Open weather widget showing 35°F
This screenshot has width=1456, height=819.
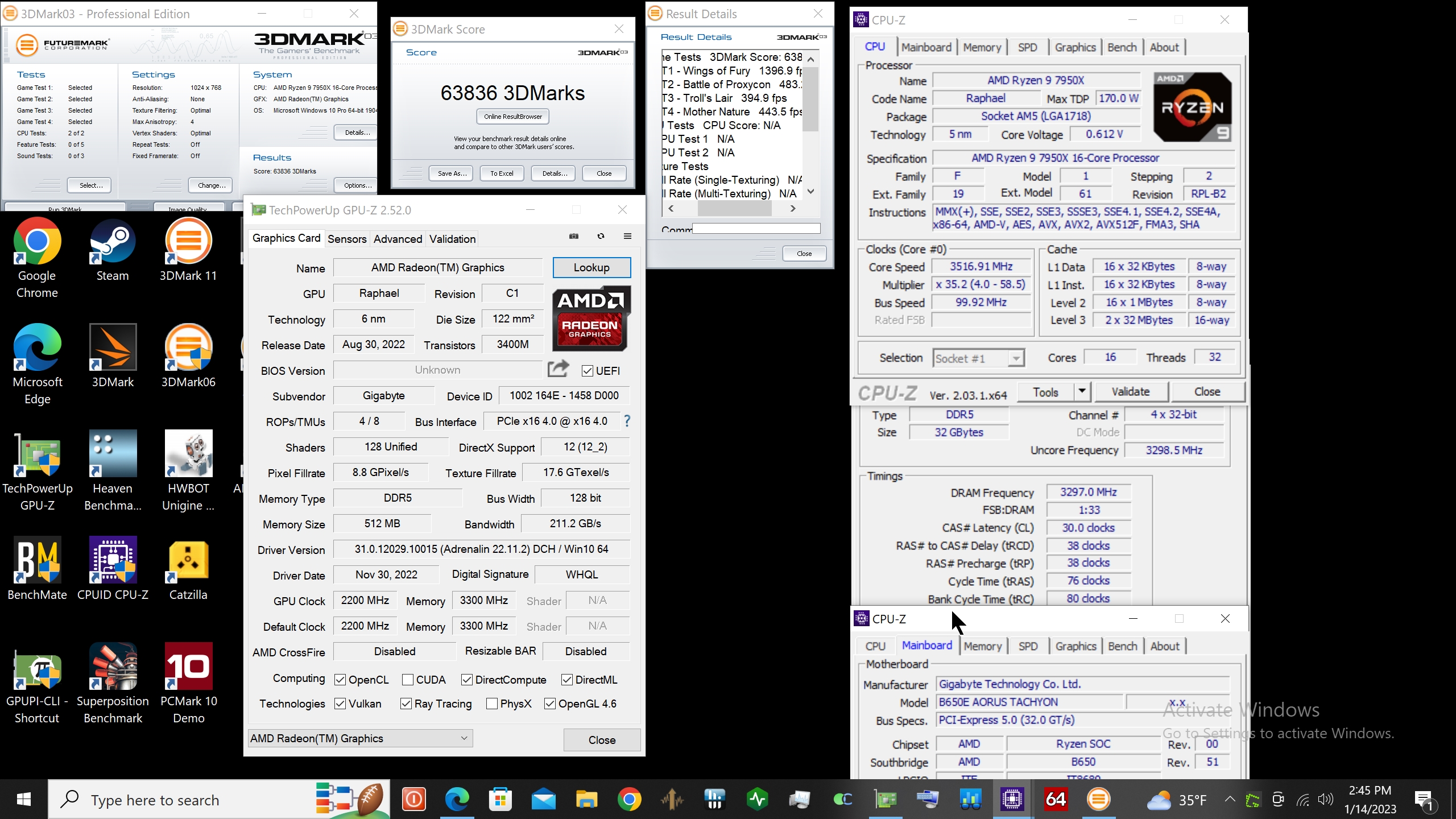(1177, 800)
